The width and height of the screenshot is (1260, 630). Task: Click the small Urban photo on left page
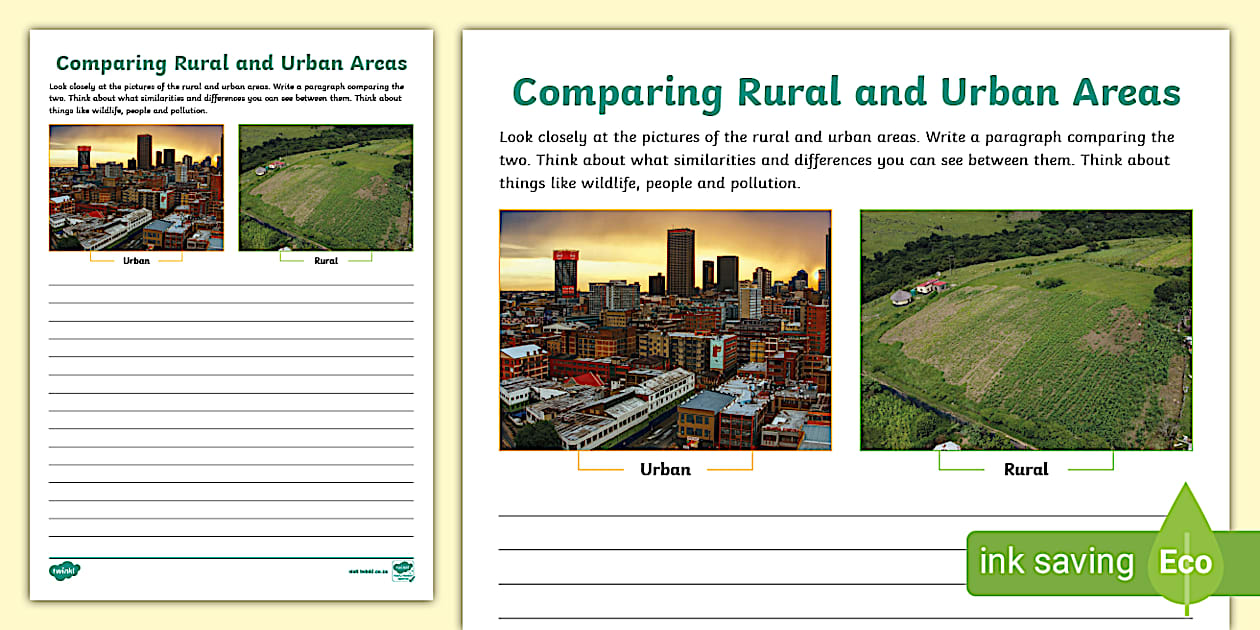[136, 187]
